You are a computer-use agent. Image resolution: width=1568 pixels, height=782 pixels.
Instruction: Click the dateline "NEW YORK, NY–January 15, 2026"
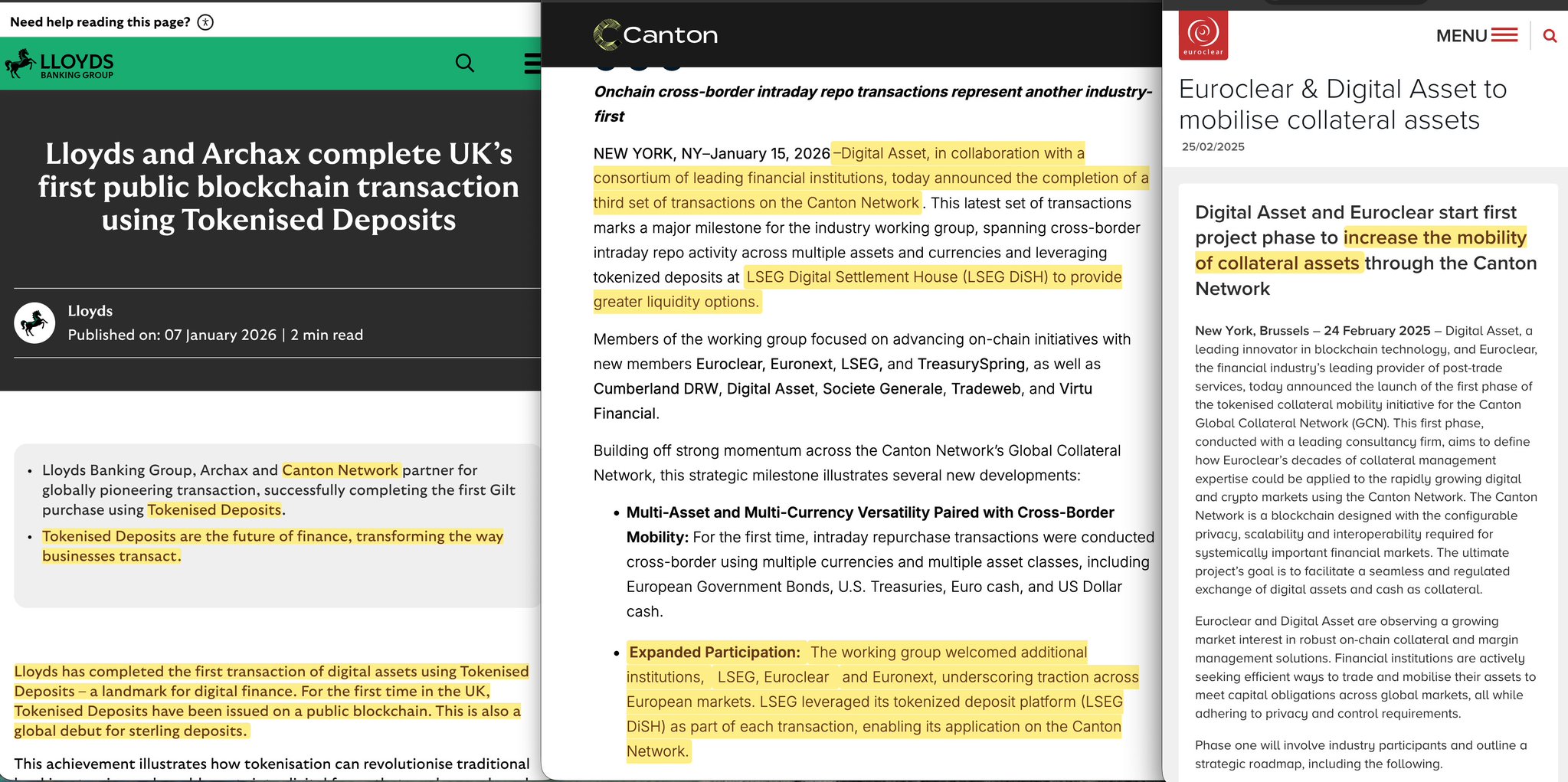712,153
